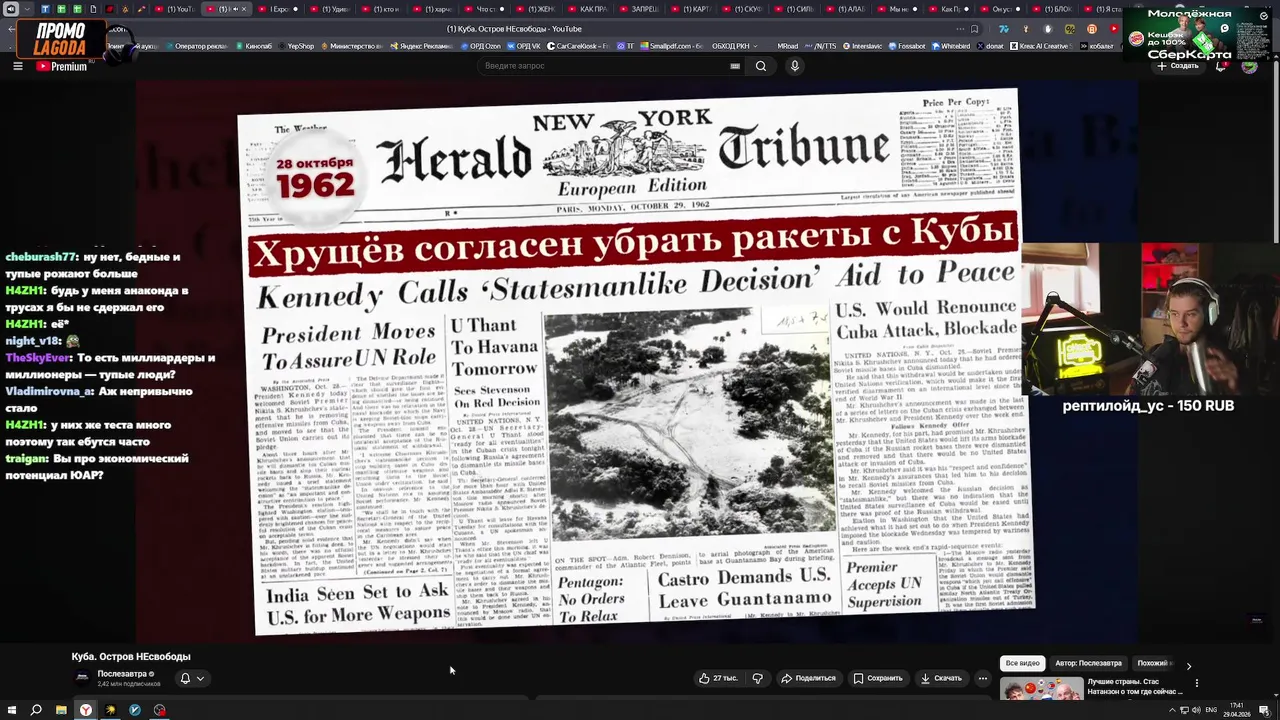Click 'Скачать' to download the video
The width and height of the screenshot is (1280, 720).
pos(941,678)
